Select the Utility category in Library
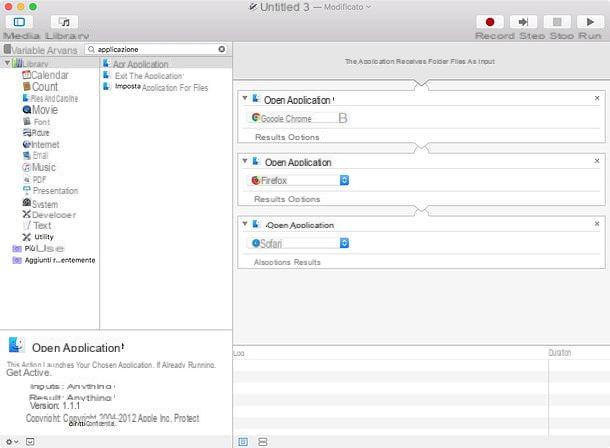The height and width of the screenshot is (448, 610). [x=38, y=237]
